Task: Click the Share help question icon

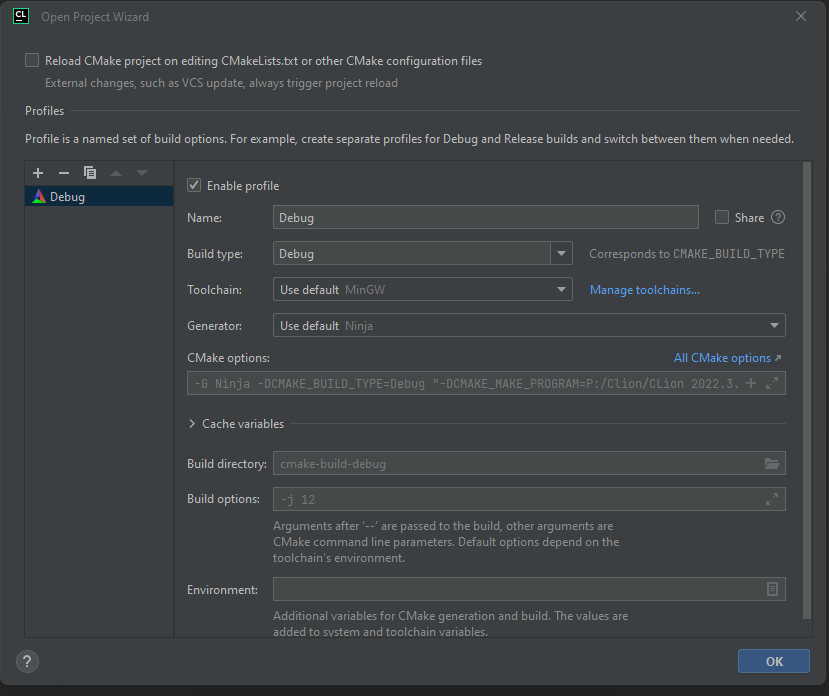Action: pos(778,217)
